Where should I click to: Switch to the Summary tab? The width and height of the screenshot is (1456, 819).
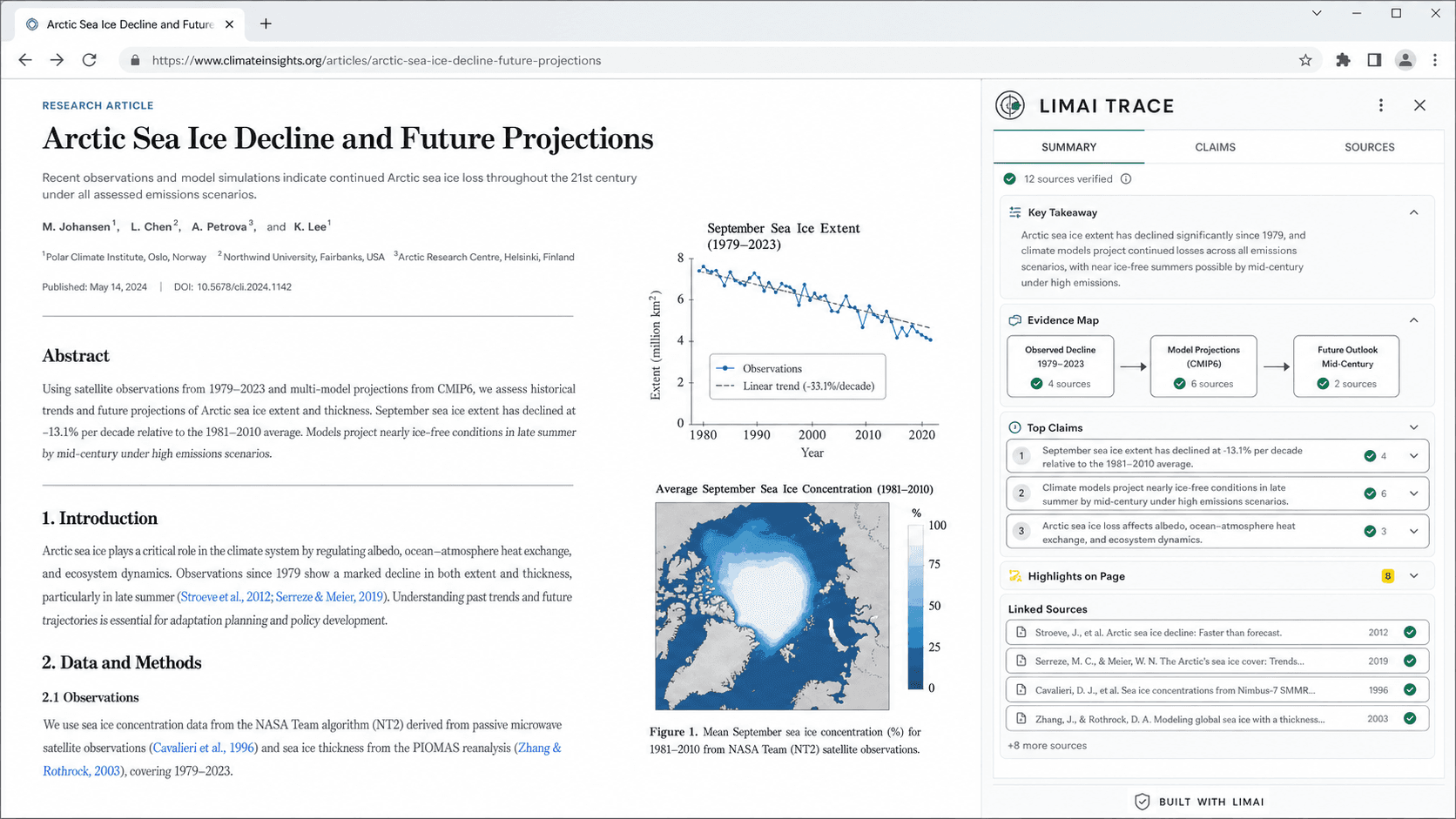tap(1068, 147)
